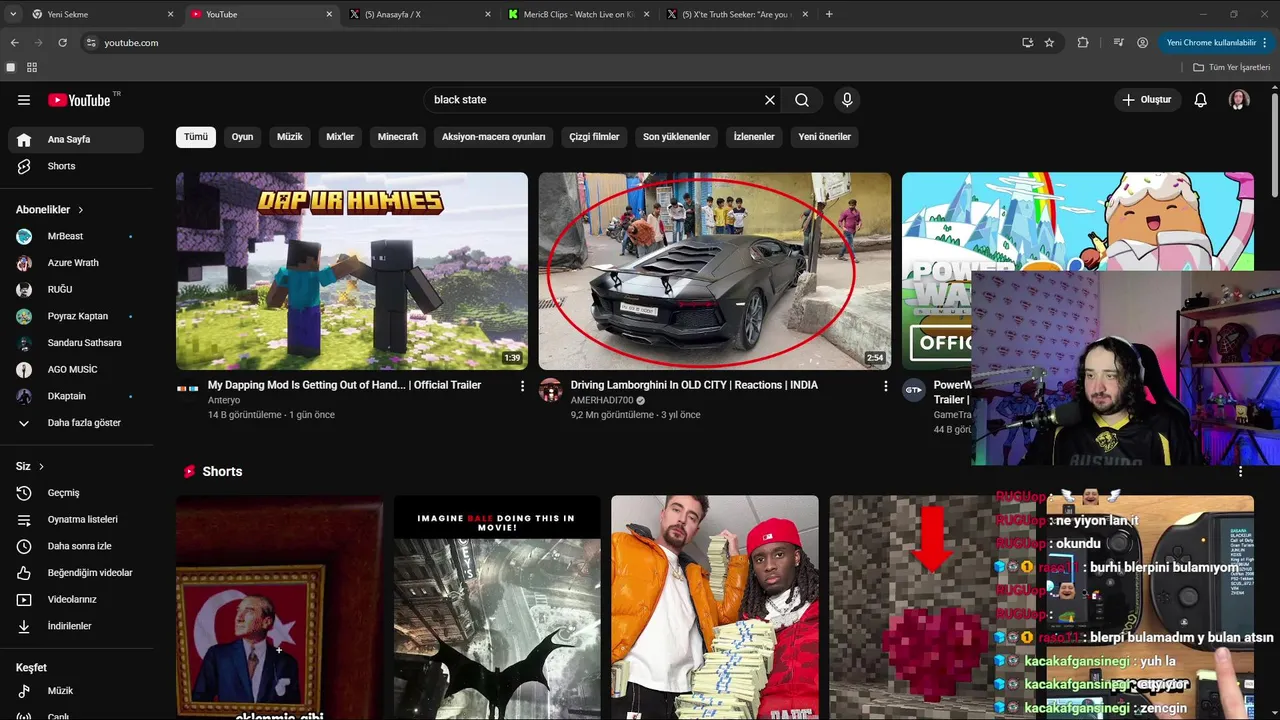Open Oynatma listeleri playlists
Screen dimensions: 1280x720
point(76,519)
